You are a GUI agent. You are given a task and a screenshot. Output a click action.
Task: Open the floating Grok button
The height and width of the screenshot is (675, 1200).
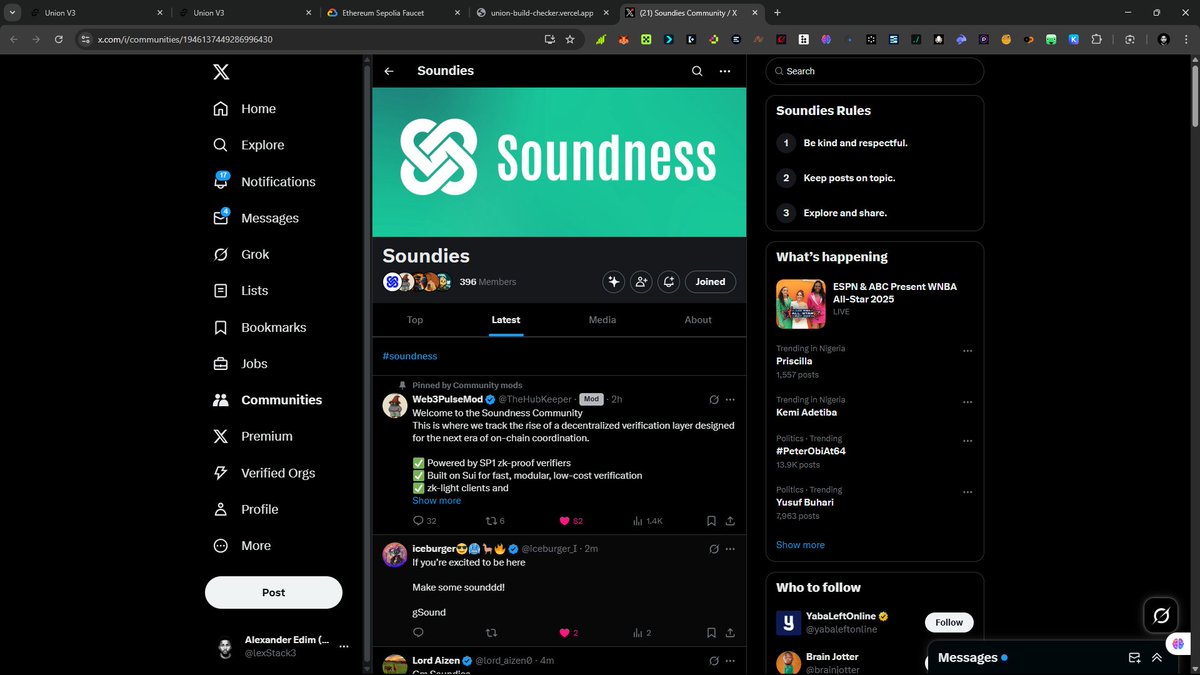[1161, 616]
